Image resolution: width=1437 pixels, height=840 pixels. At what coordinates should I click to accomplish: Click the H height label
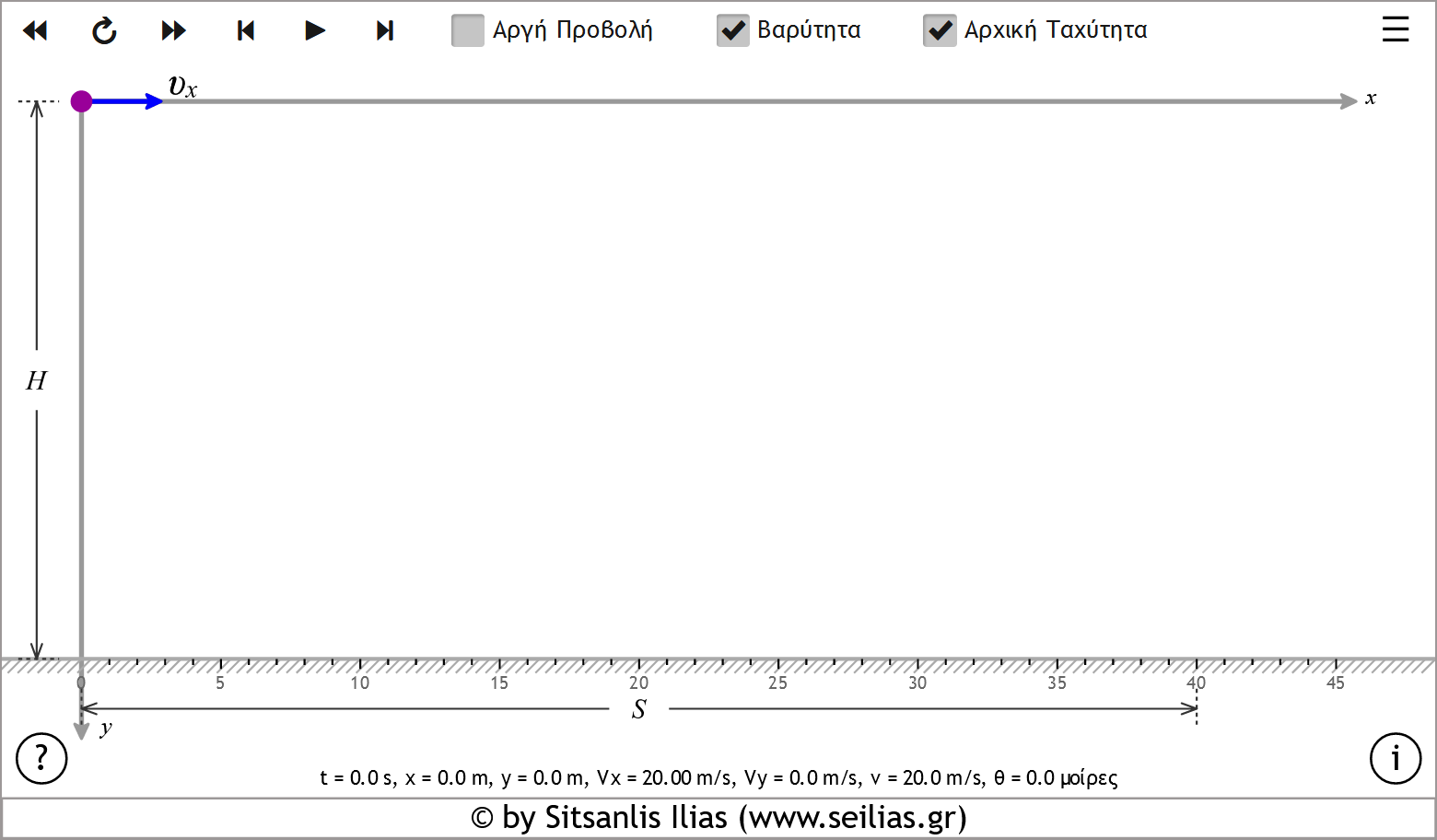coord(36,380)
